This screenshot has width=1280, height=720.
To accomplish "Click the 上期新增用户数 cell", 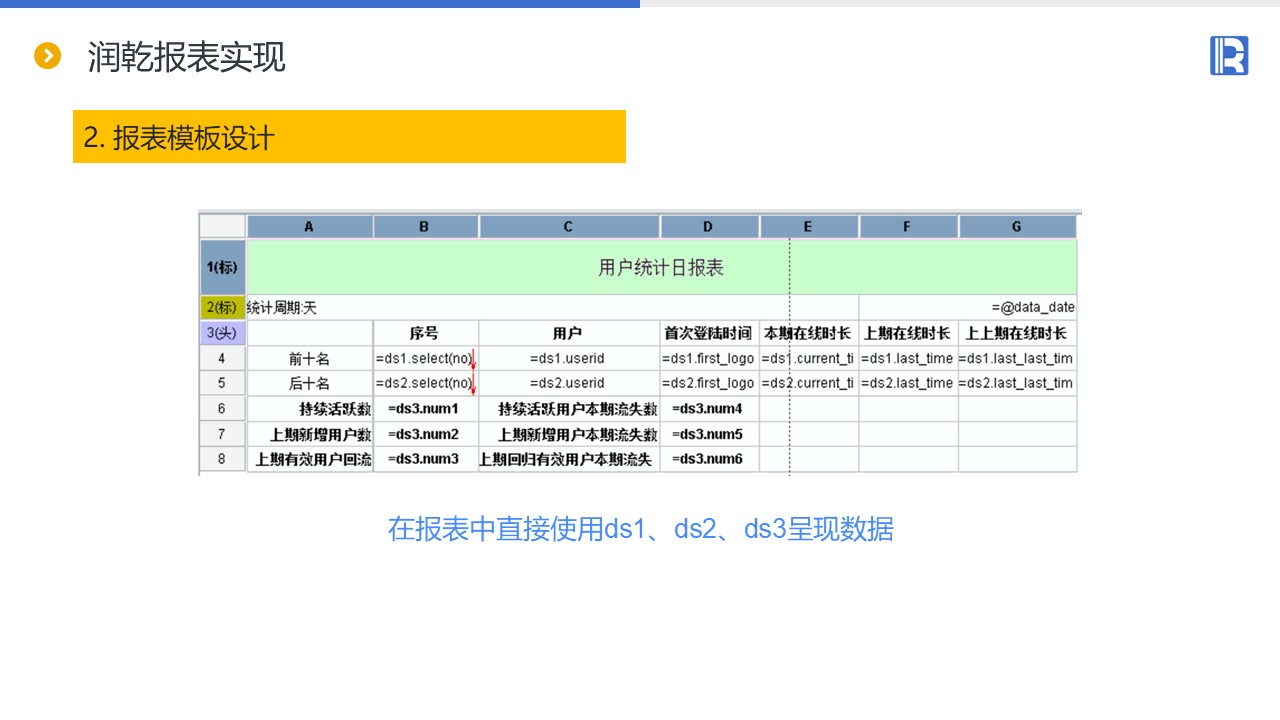I will [x=310, y=434].
